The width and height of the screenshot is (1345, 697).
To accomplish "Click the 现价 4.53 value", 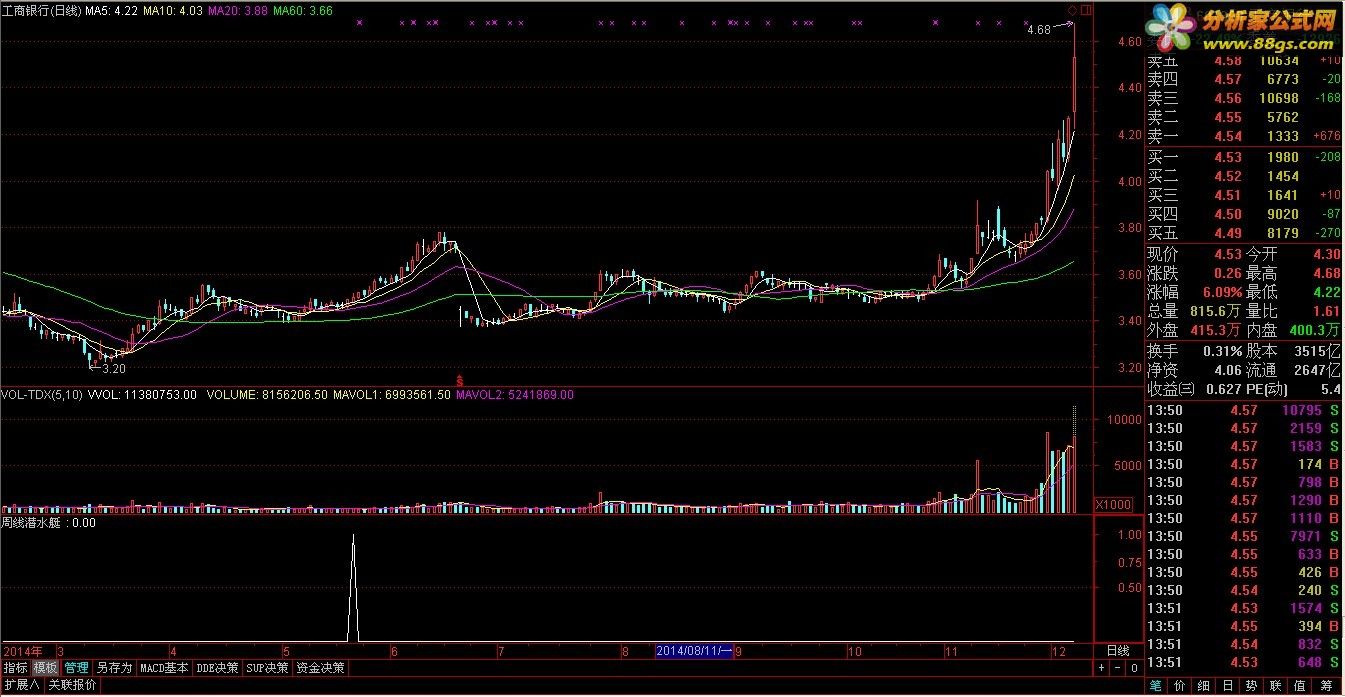I will tap(1227, 254).
